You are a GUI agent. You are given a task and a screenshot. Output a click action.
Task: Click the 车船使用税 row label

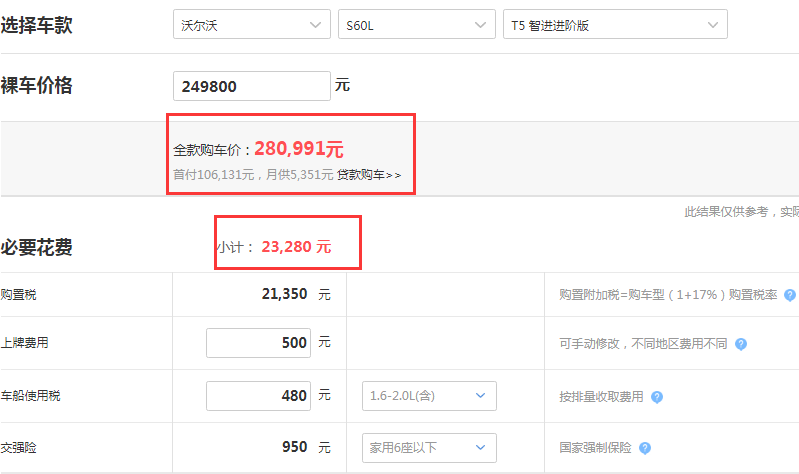pos(31,396)
